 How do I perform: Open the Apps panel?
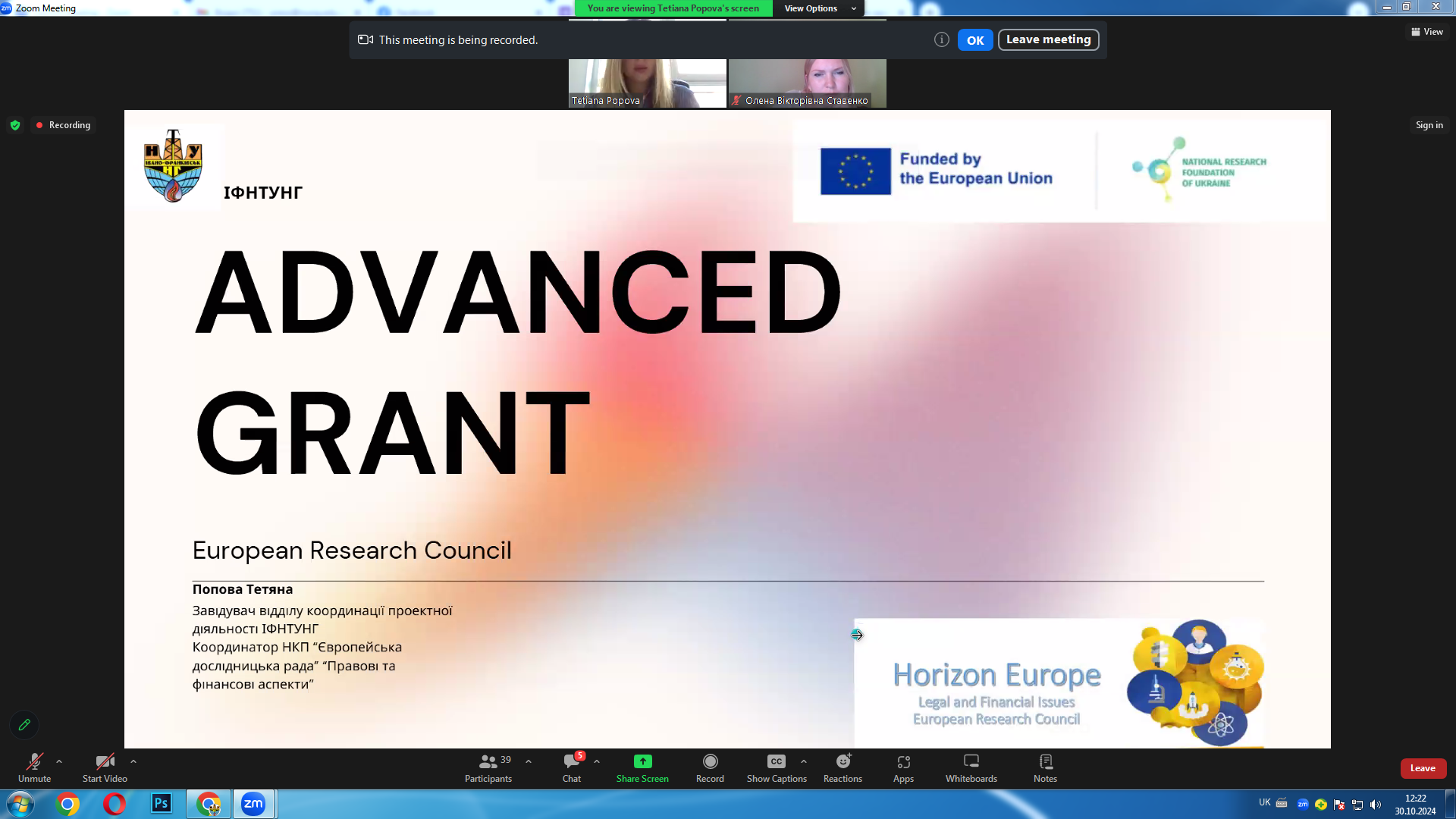[903, 761]
